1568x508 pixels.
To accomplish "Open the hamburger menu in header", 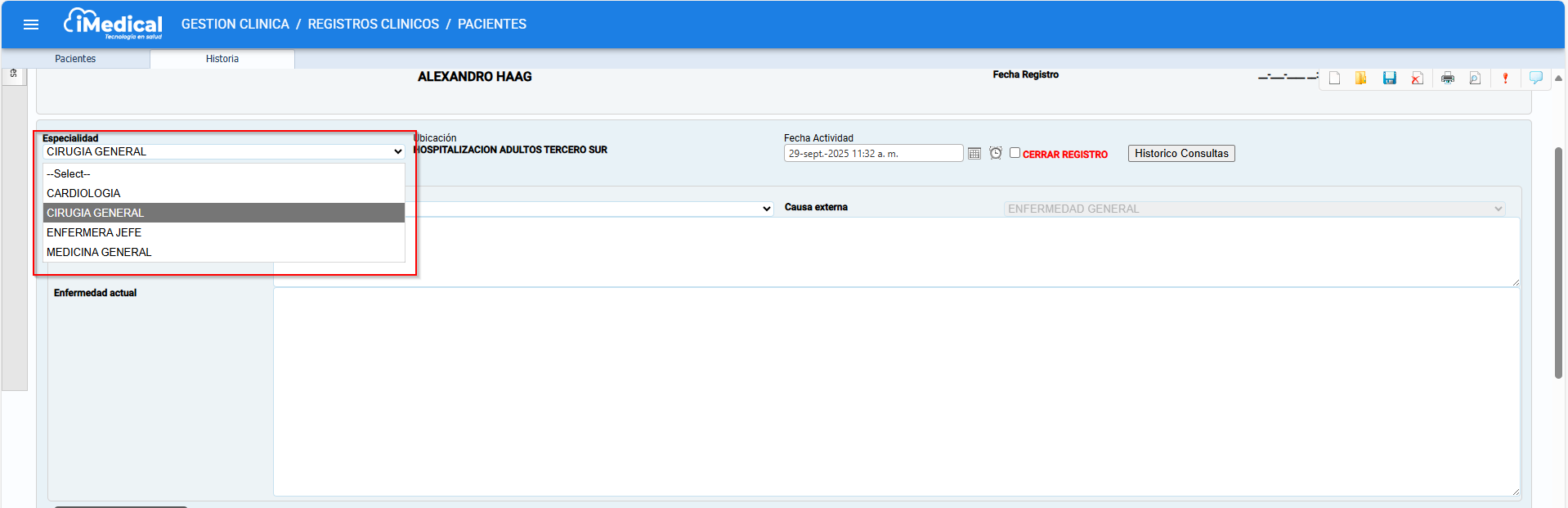I will (31, 25).
